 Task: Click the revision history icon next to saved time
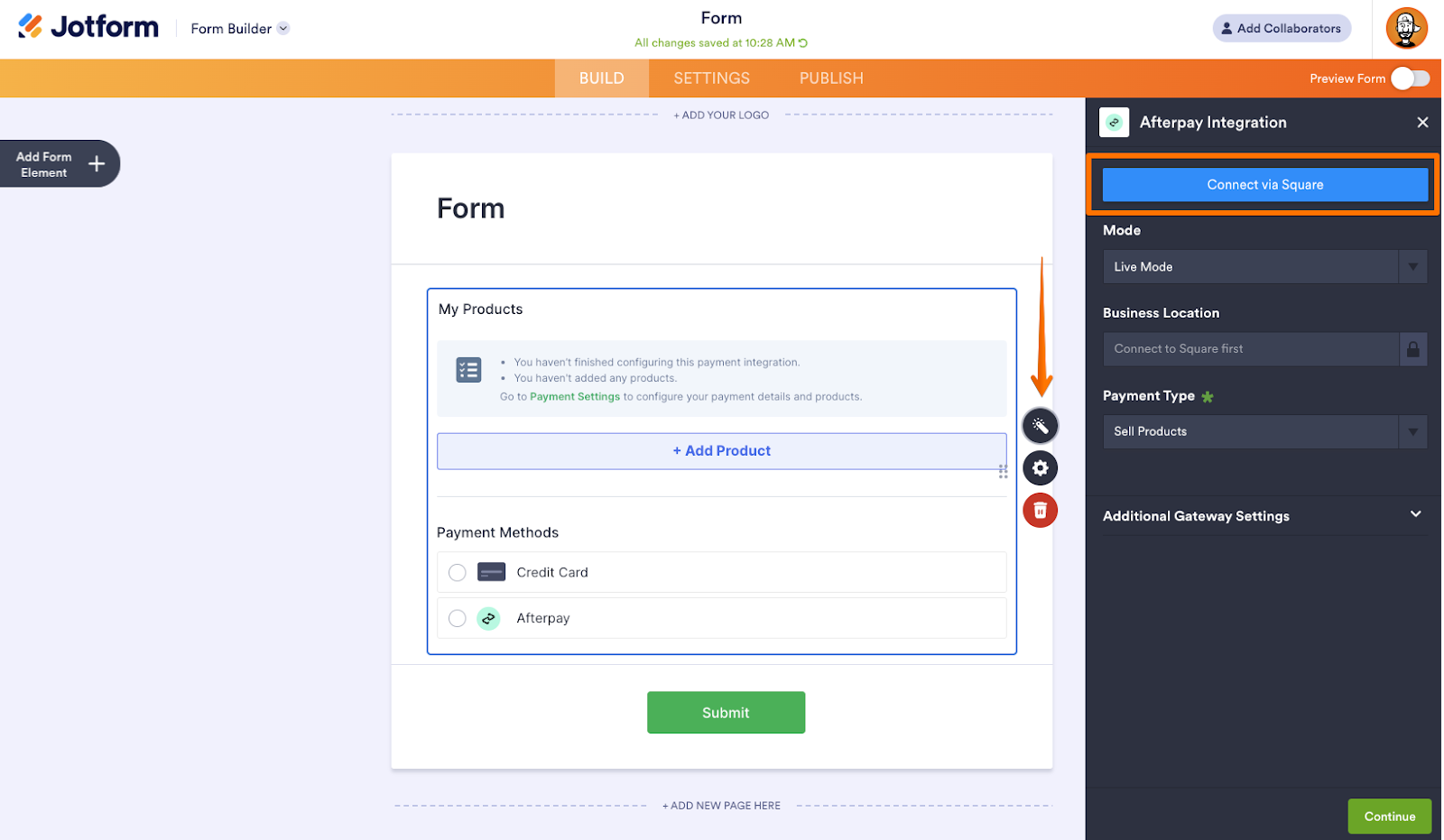click(x=804, y=43)
